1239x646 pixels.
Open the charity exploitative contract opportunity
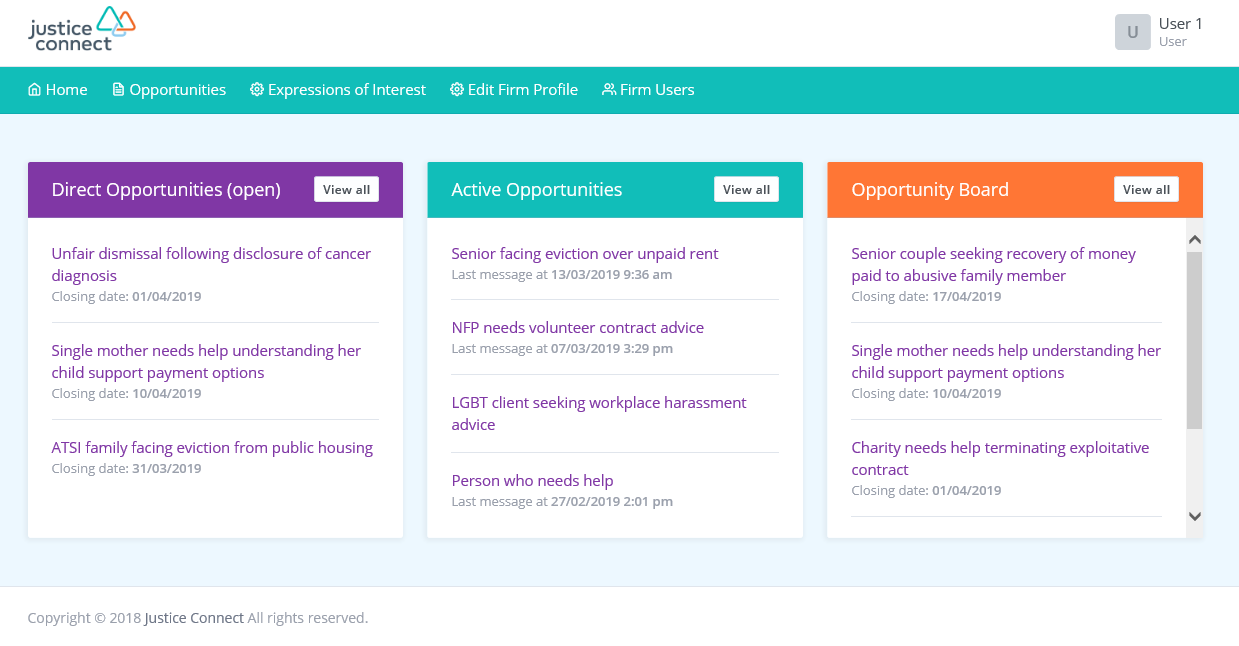[x=1000, y=458]
